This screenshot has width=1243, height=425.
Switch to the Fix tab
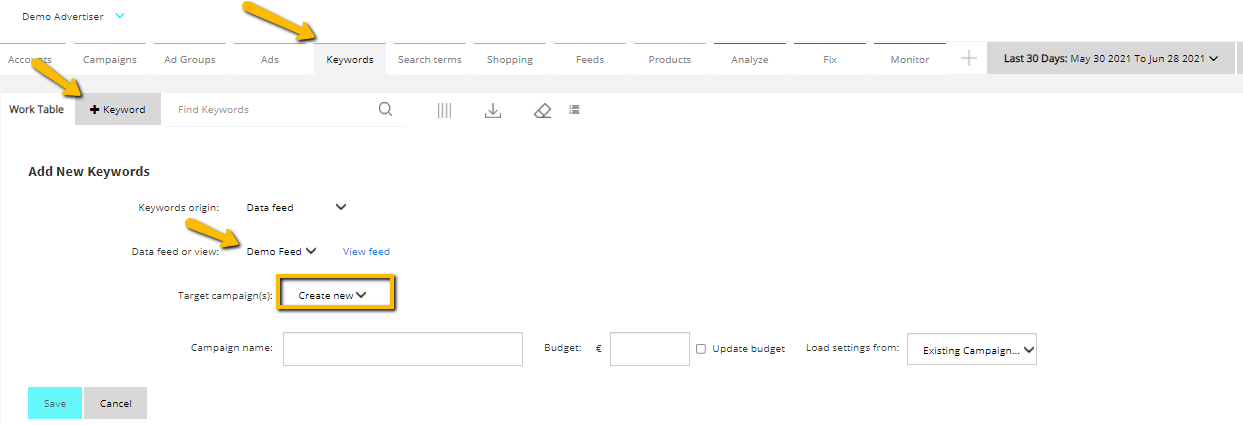point(830,59)
